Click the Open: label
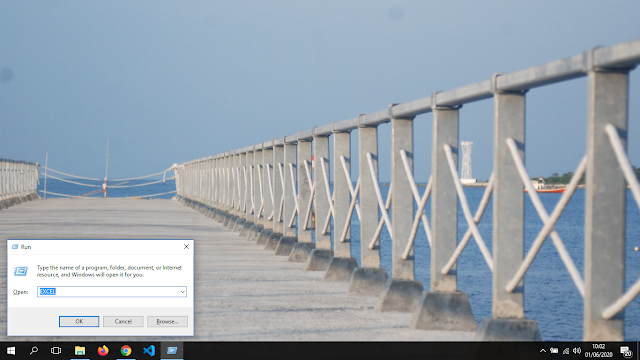Image resolution: width=640 pixels, height=360 pixels. coord(20,292)
